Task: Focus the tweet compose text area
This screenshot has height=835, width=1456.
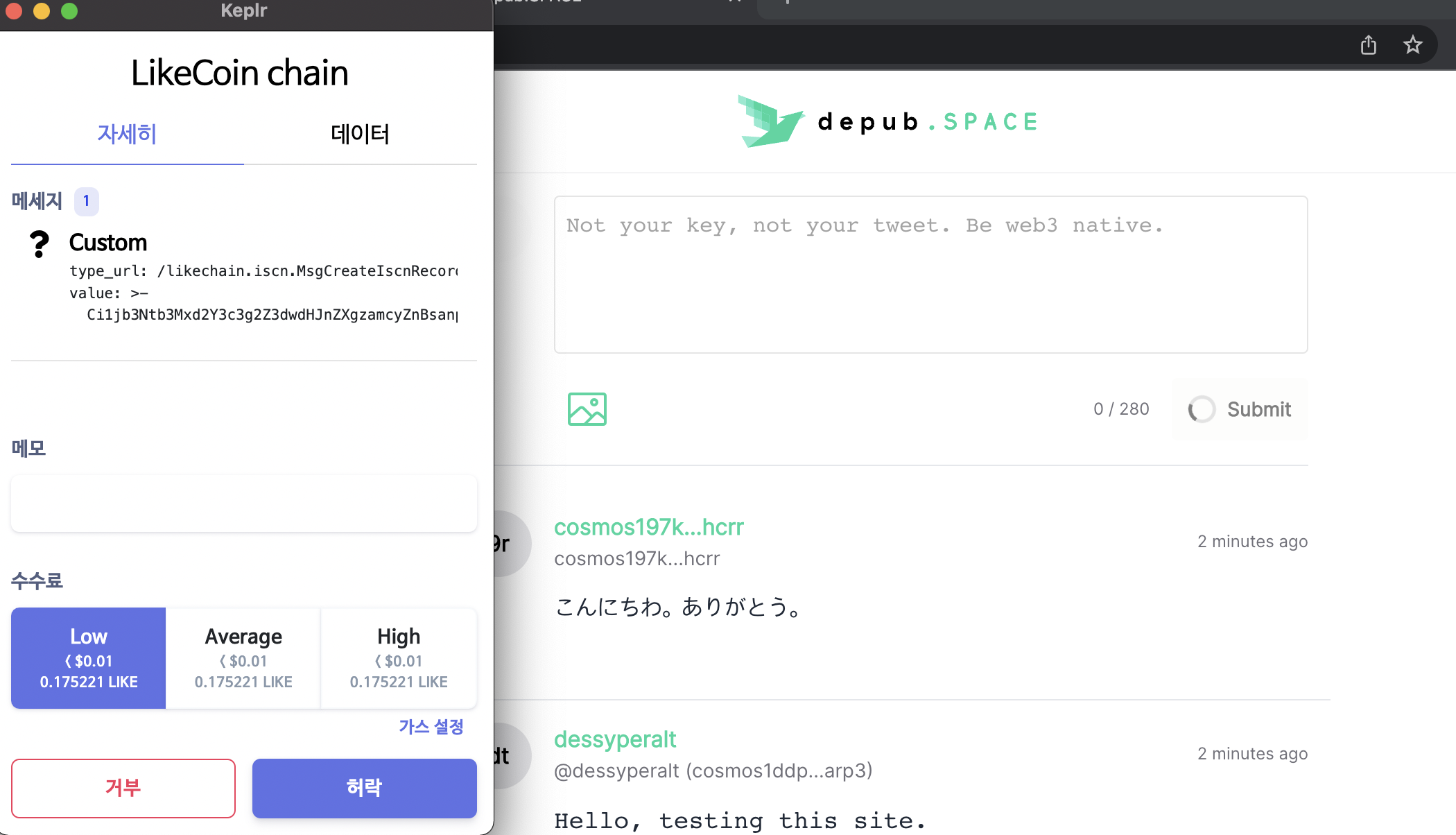Action: pyautogui.click(x=930, y=275)
